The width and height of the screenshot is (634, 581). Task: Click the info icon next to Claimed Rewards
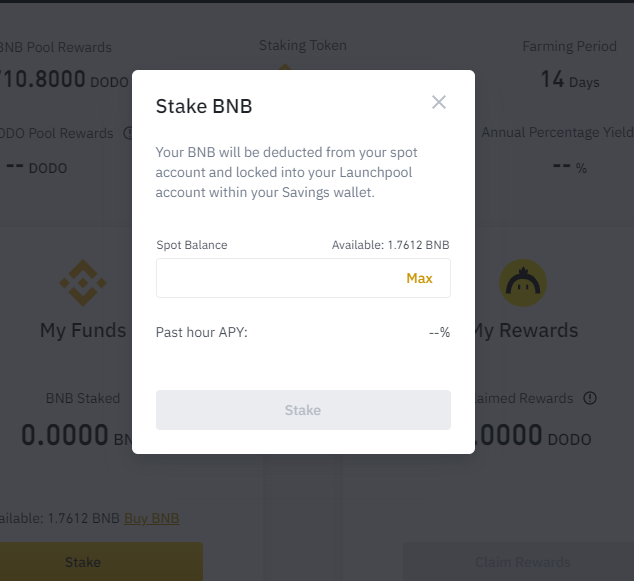click(x=590, y=398)
